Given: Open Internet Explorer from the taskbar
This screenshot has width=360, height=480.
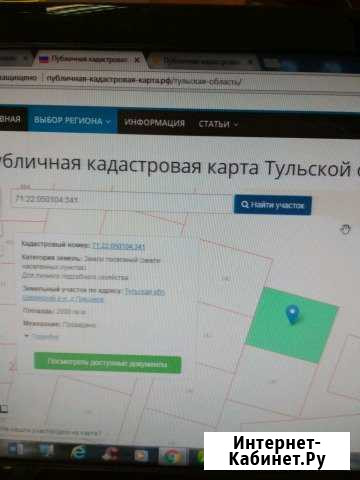Looking at the screenshot, I should [x=79, y=453].
